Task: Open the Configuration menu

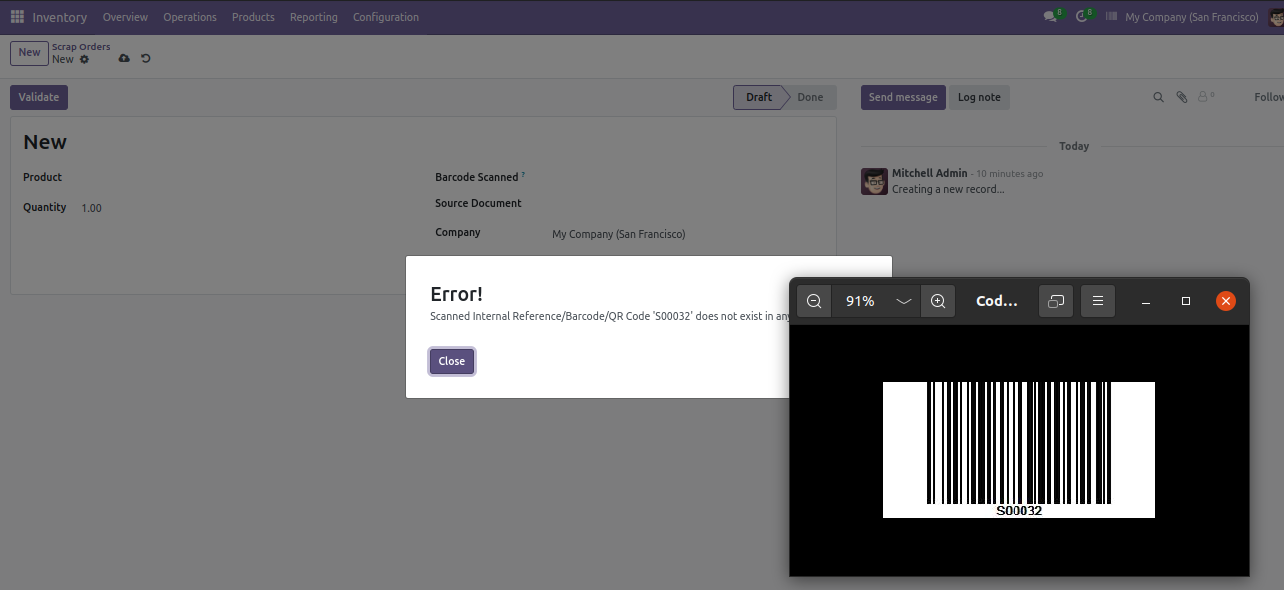Action: [386, 17]
